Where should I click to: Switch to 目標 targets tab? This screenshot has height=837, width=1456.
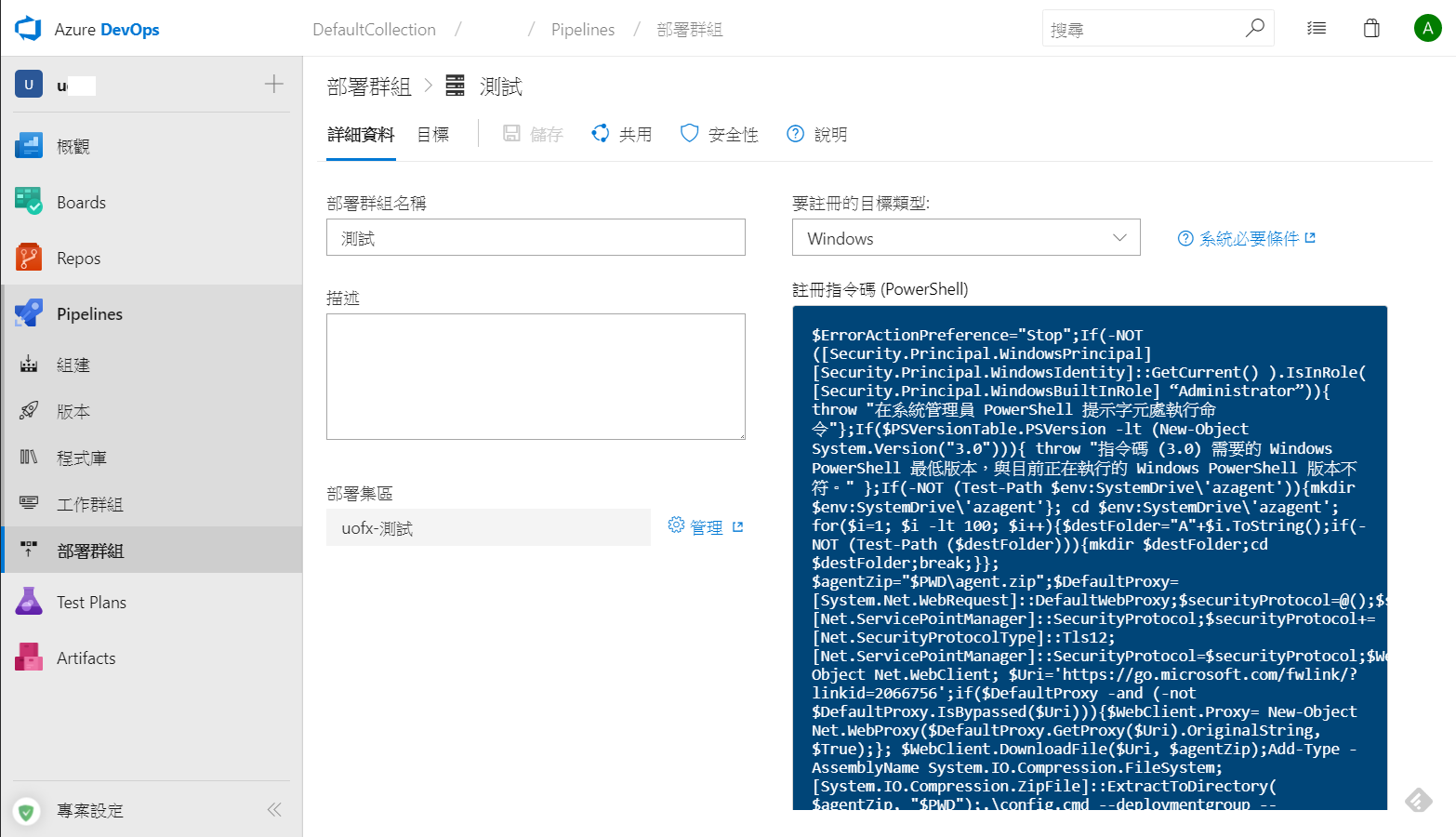pos(433,134)
